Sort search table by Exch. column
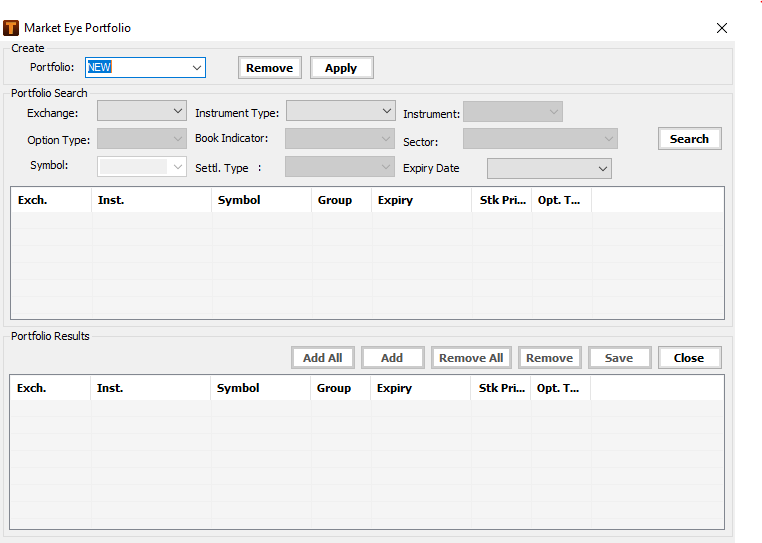The height and width of the screenshot is (543, 762). point(51,200)
